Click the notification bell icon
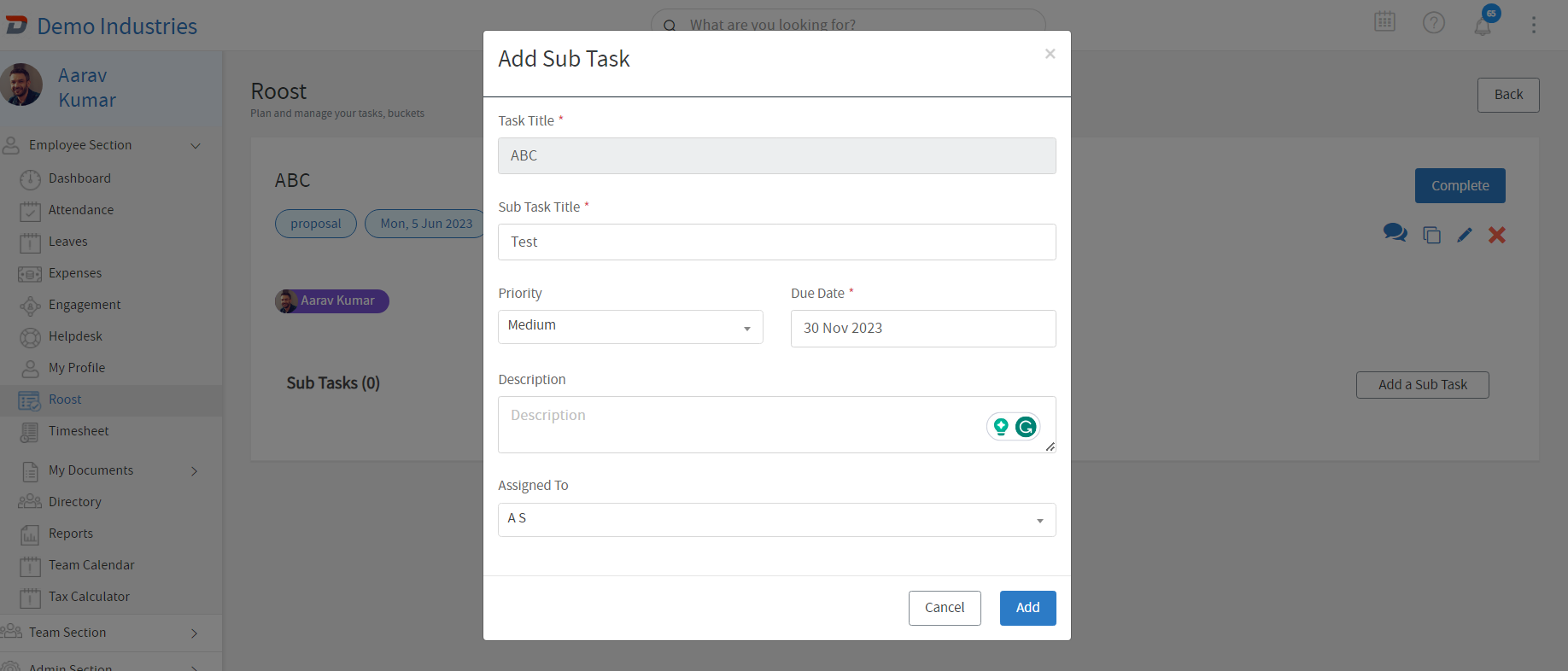This screenshot has height=671, width=1568. click(1483, 26)
